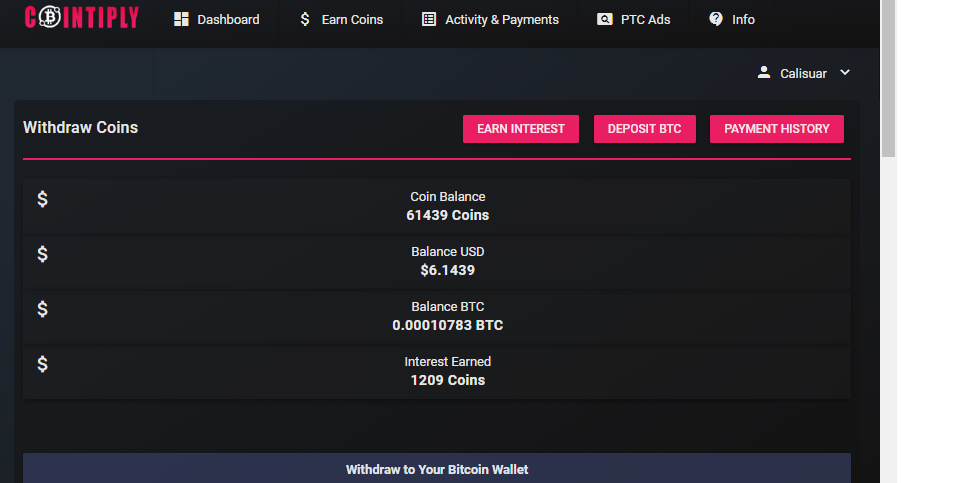Viewport: 964px width, 483px height.
Task: Click the dollar icon in Coin Balance row
Action: (42, 198)
